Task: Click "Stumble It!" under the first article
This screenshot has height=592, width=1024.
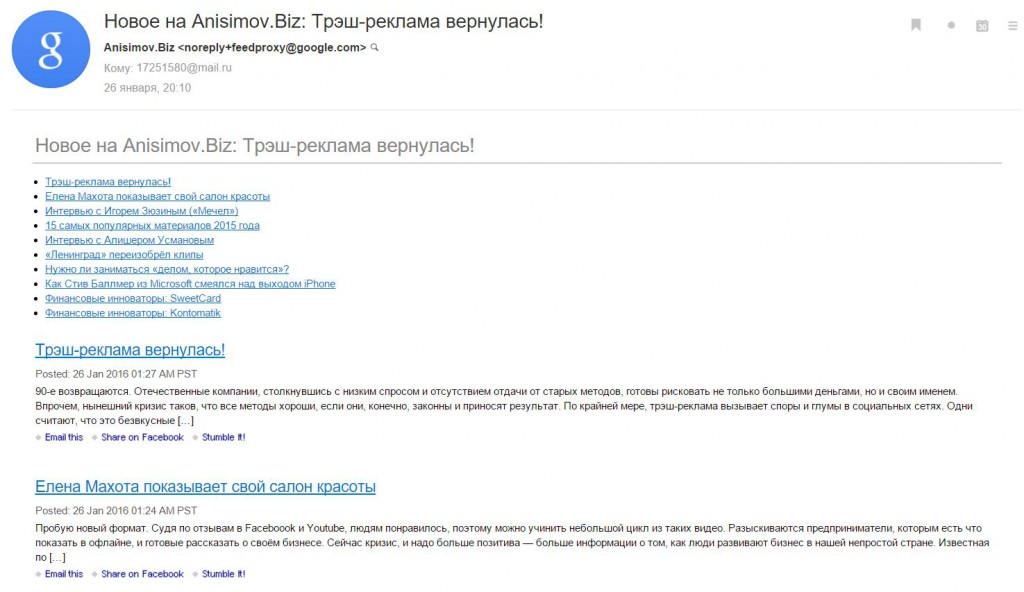Action: [222, 437]
